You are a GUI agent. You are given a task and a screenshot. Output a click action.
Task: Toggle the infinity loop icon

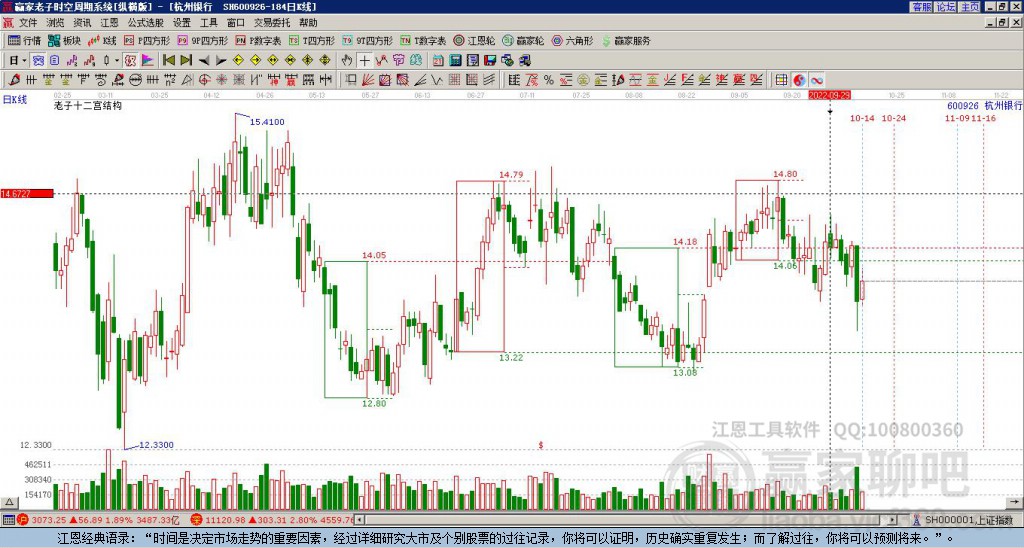click(817, 80)
